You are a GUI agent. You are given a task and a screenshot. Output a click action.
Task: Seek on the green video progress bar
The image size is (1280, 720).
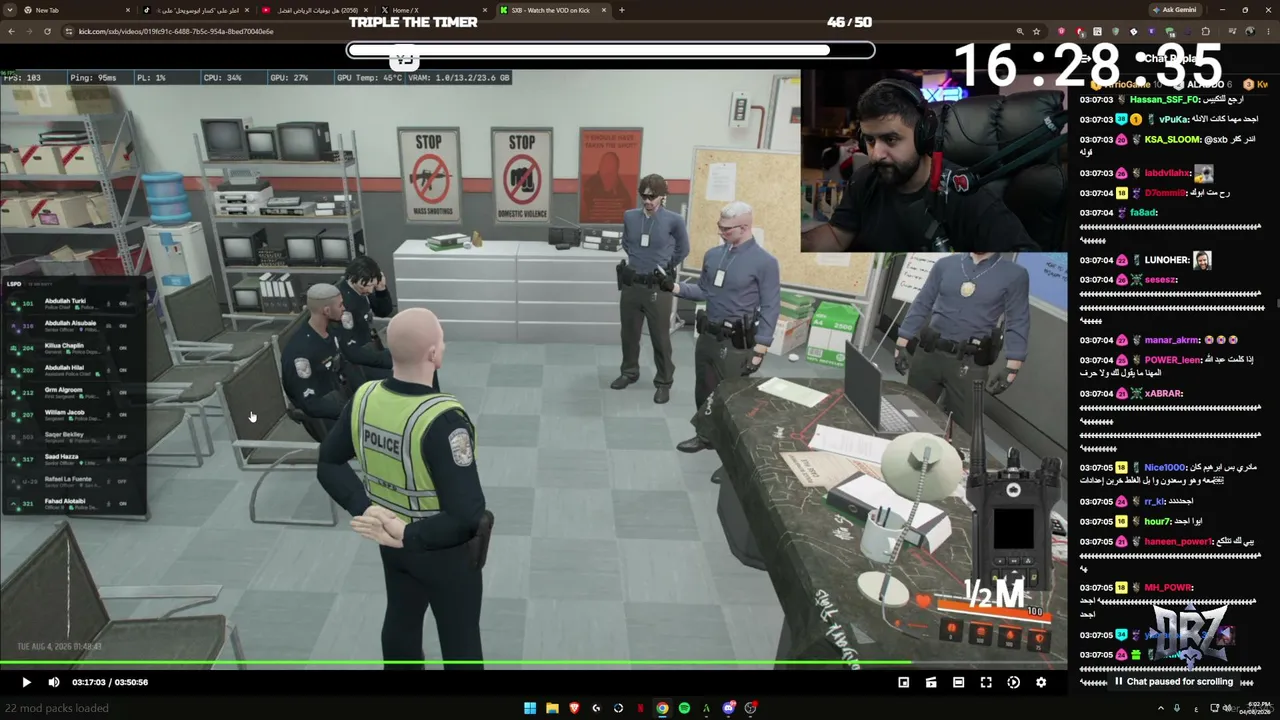coord(534,662)
